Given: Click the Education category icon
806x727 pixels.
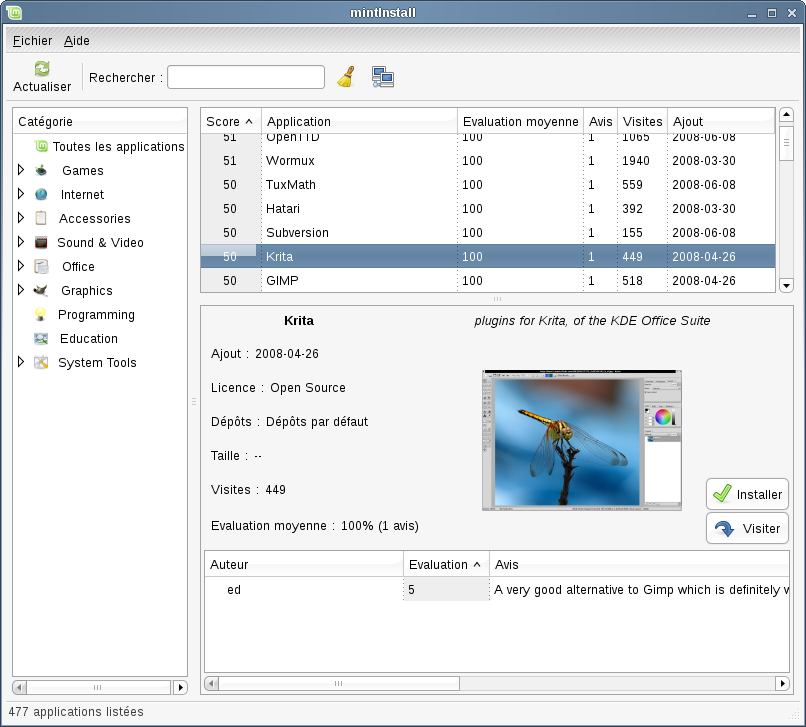Looking at the screenshot, I should tap(41, 338).
